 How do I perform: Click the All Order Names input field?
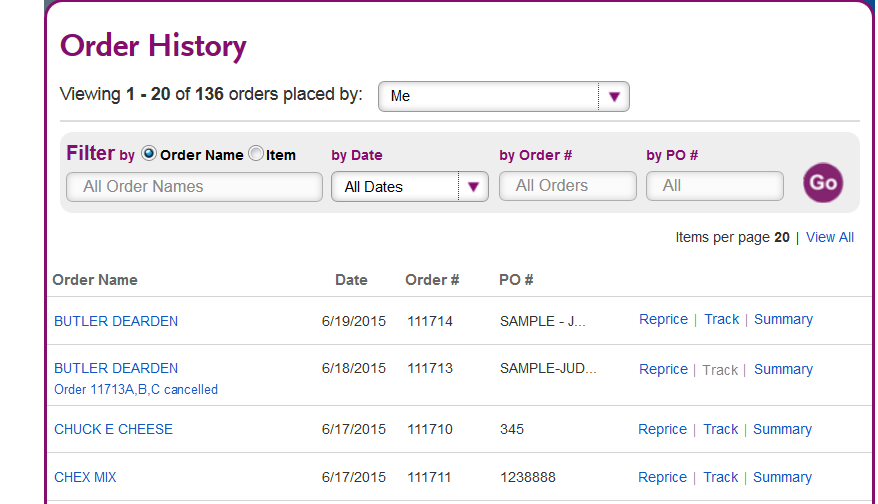click(x=194, y=186)
